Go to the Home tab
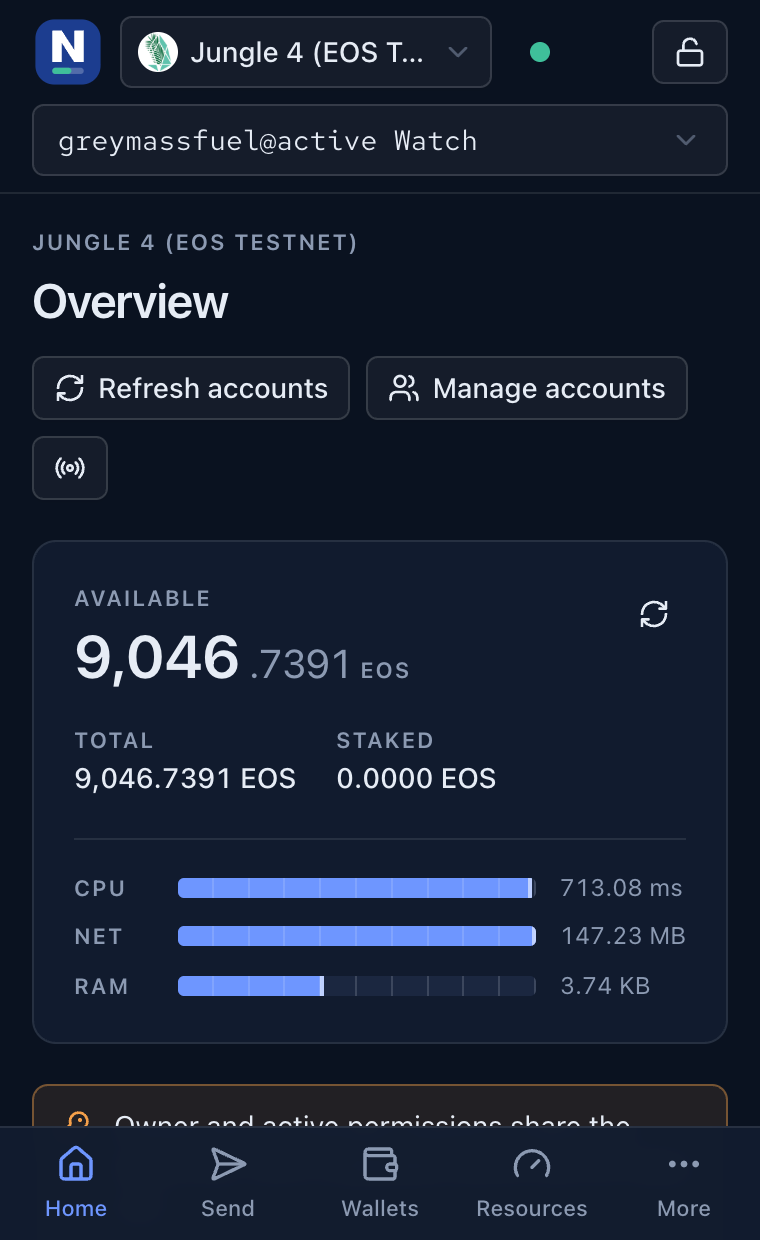This screenshot has width=760, height=1240. coord(76,1184)
